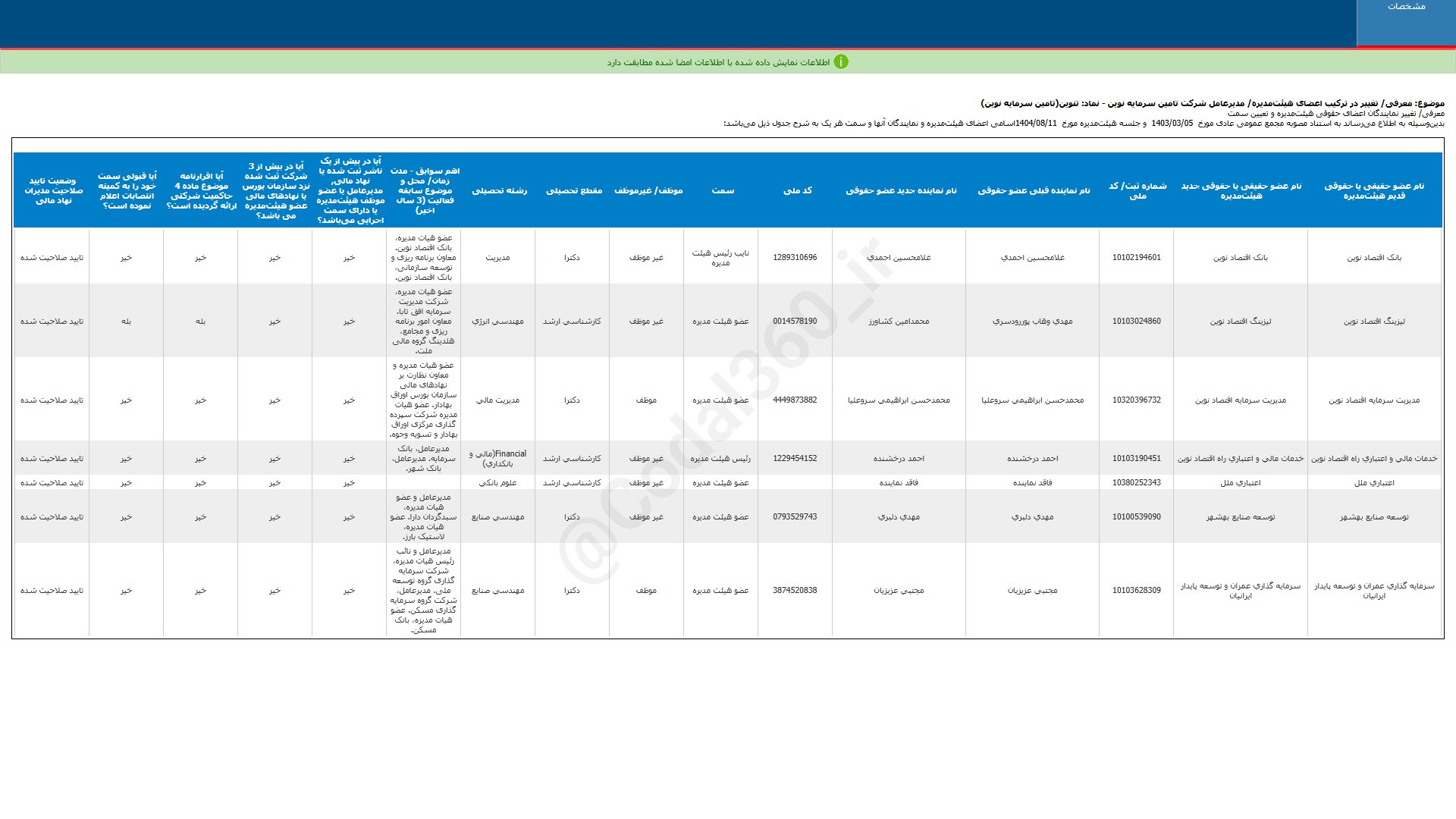This screenshot has width=1456, height=819.
Task: Click the مهندسی انرژی field cell
Action: [x=497, y=322]
